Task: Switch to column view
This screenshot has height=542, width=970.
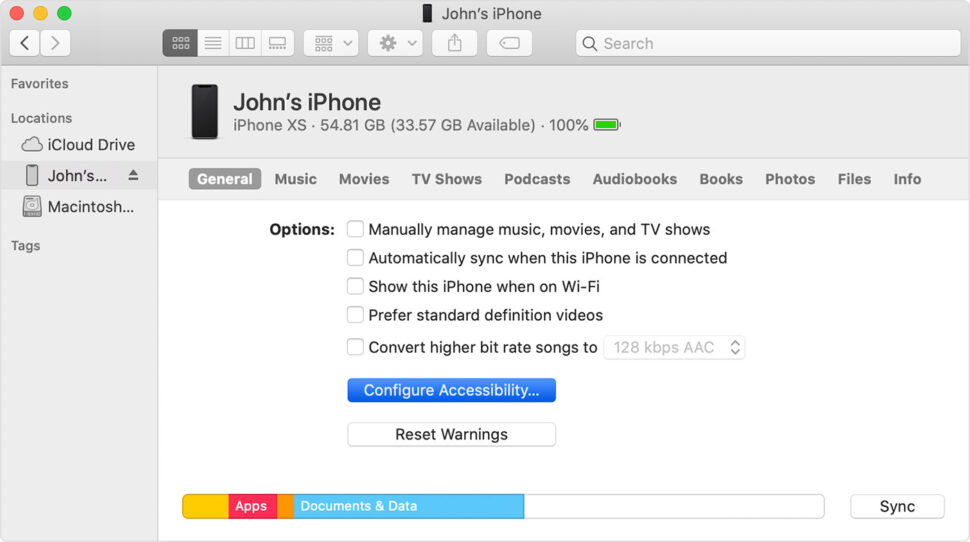Action: [245, 43]
